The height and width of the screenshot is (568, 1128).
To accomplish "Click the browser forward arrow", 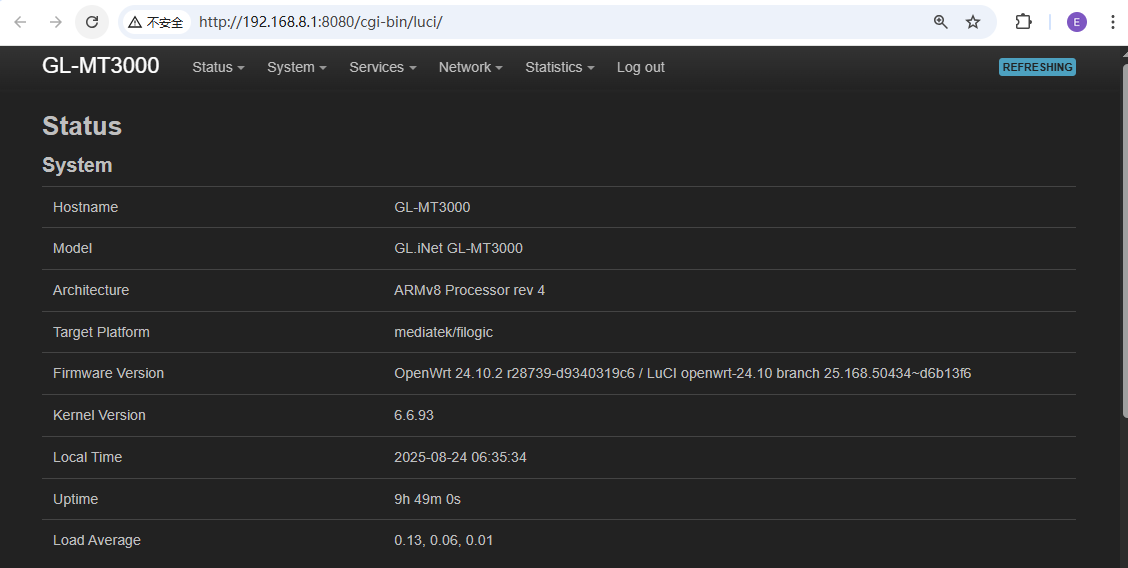I will click(x=56, y=22).
